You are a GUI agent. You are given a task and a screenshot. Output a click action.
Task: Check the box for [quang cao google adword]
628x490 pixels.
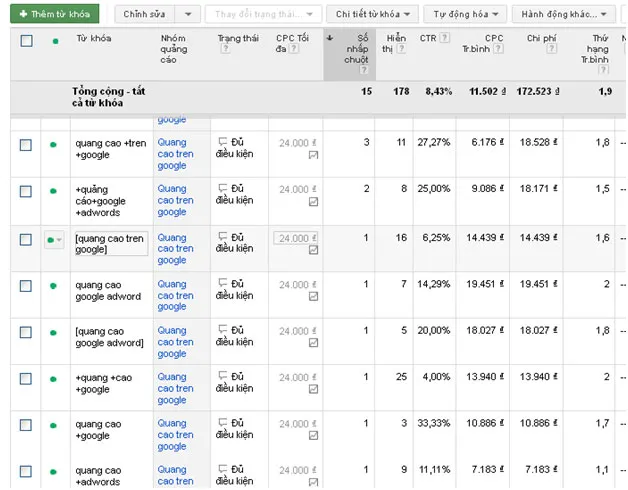(26, 332)
